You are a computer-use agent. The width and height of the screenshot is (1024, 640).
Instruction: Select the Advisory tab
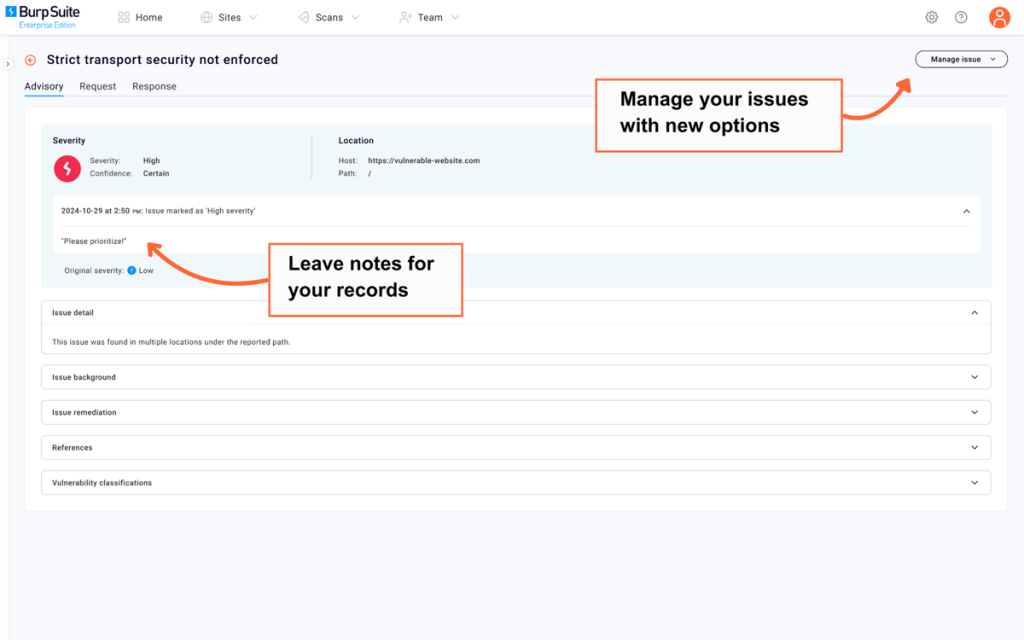click(x=44, y=86)
